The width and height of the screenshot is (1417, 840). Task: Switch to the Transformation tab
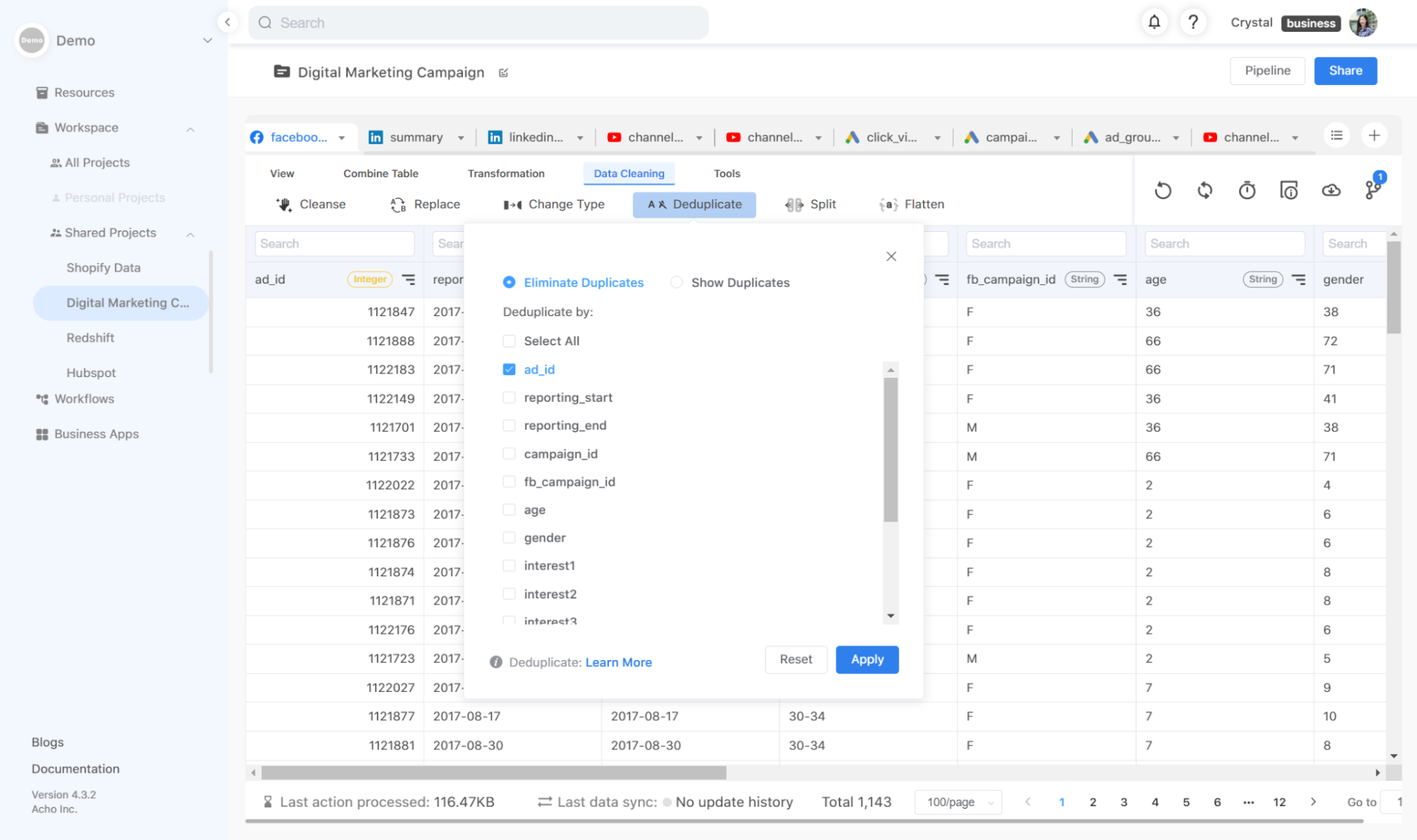pos(505,174)
